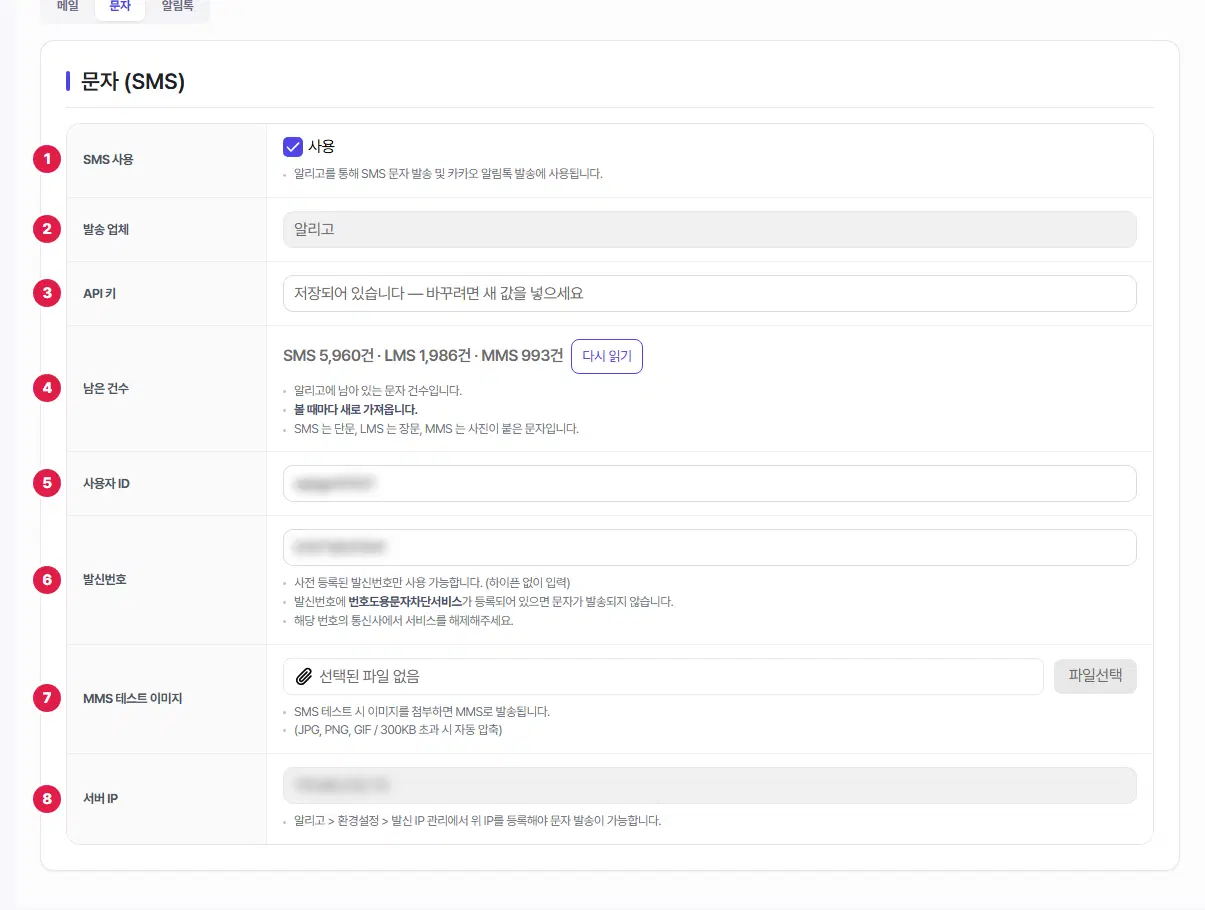The height and width of the screenshot is (910, 1205).
Task: Click the 다시 읽기 button
Action: pyautogui.click(x=607, y=356)
